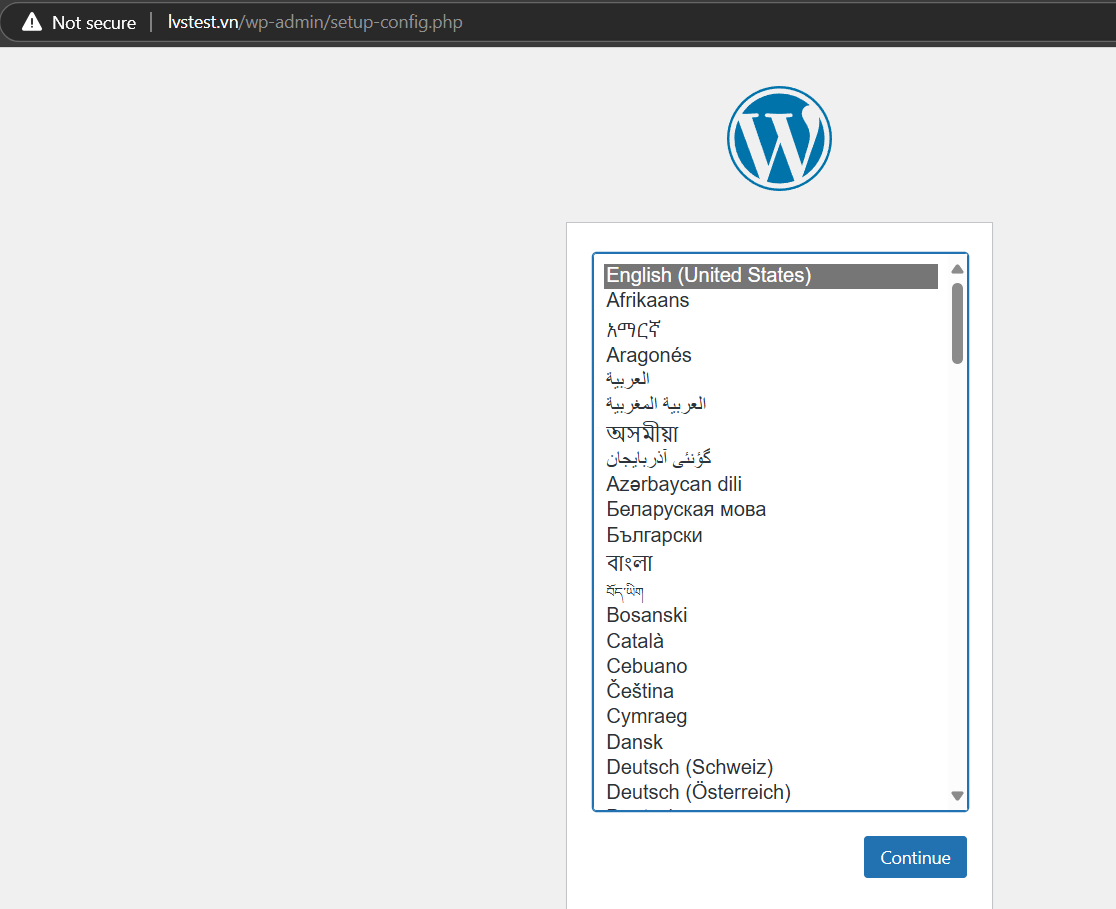This screenshot has height=909, width=1116.
Task: Select Cebuano language
Action: (771, 666)
